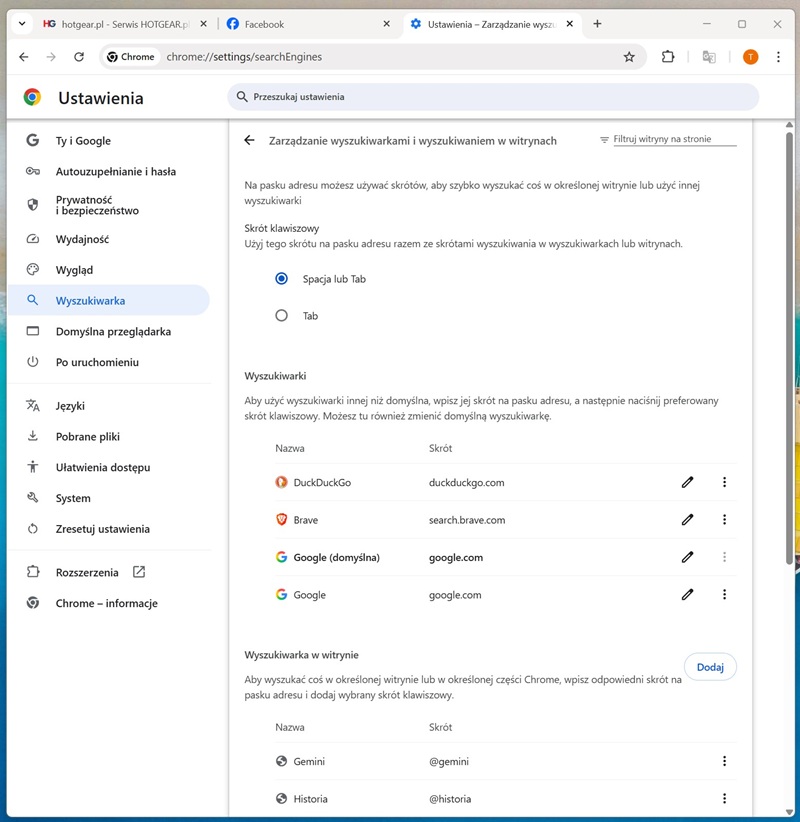Select the "Spacja lub Tab" shortcut option
The width and height of the screenshot is (800, 822).
pos(282,279)
